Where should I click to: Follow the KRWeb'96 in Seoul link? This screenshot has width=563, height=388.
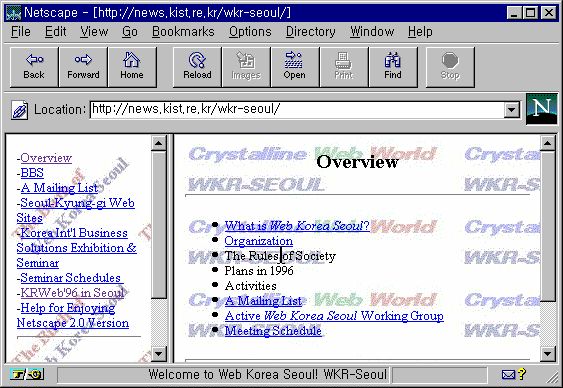(x=73, y=293)
